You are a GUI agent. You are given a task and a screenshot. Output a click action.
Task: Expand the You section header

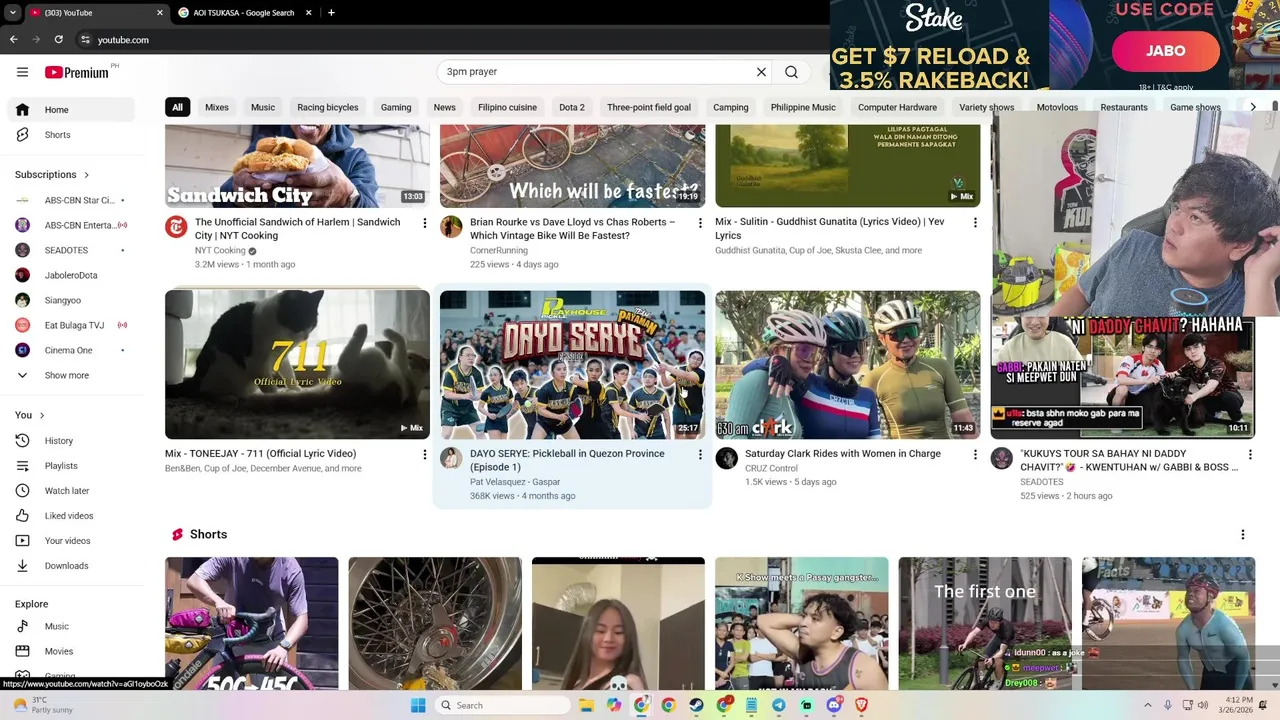(30, 415)
